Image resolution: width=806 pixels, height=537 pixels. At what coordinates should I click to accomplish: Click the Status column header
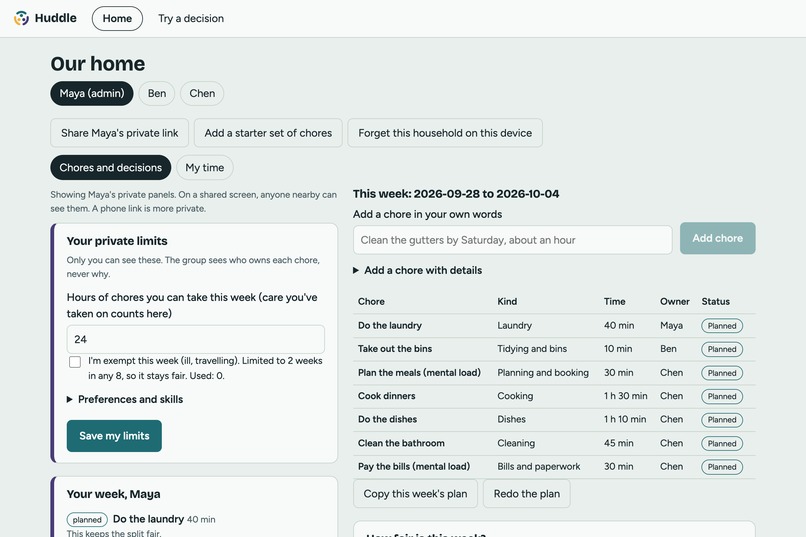[x=716, y=302]
